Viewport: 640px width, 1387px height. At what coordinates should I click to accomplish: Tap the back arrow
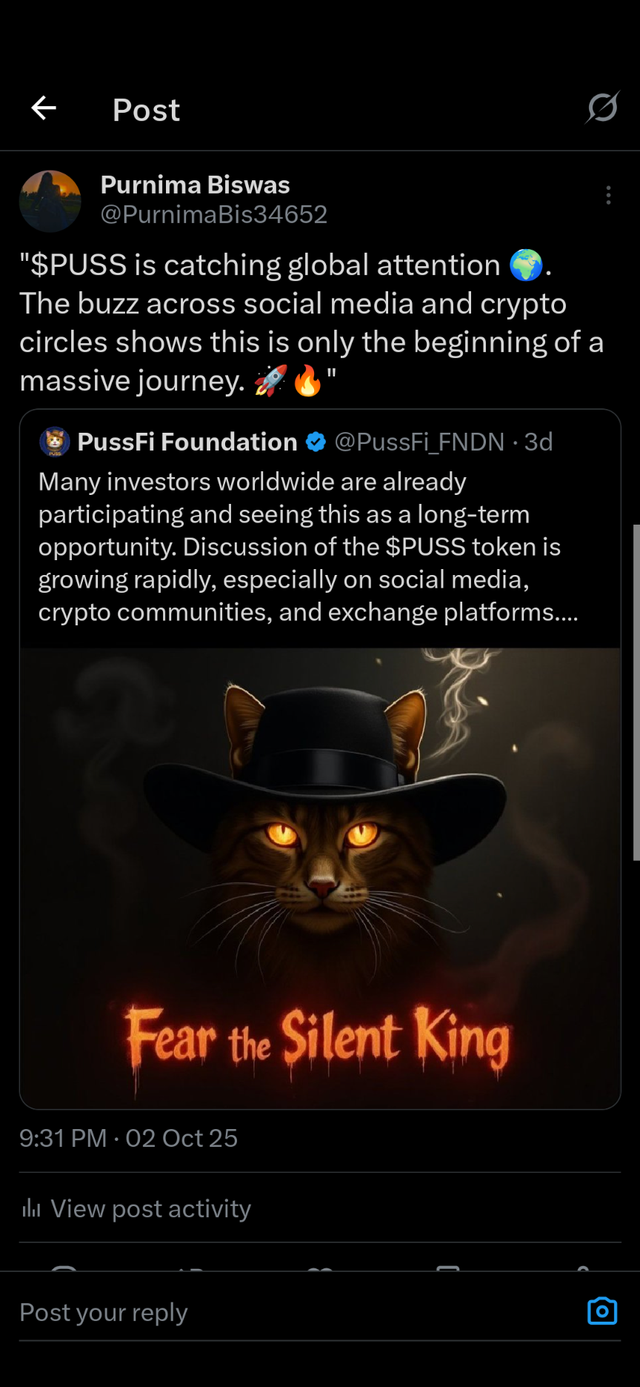(x=44, y=108)
